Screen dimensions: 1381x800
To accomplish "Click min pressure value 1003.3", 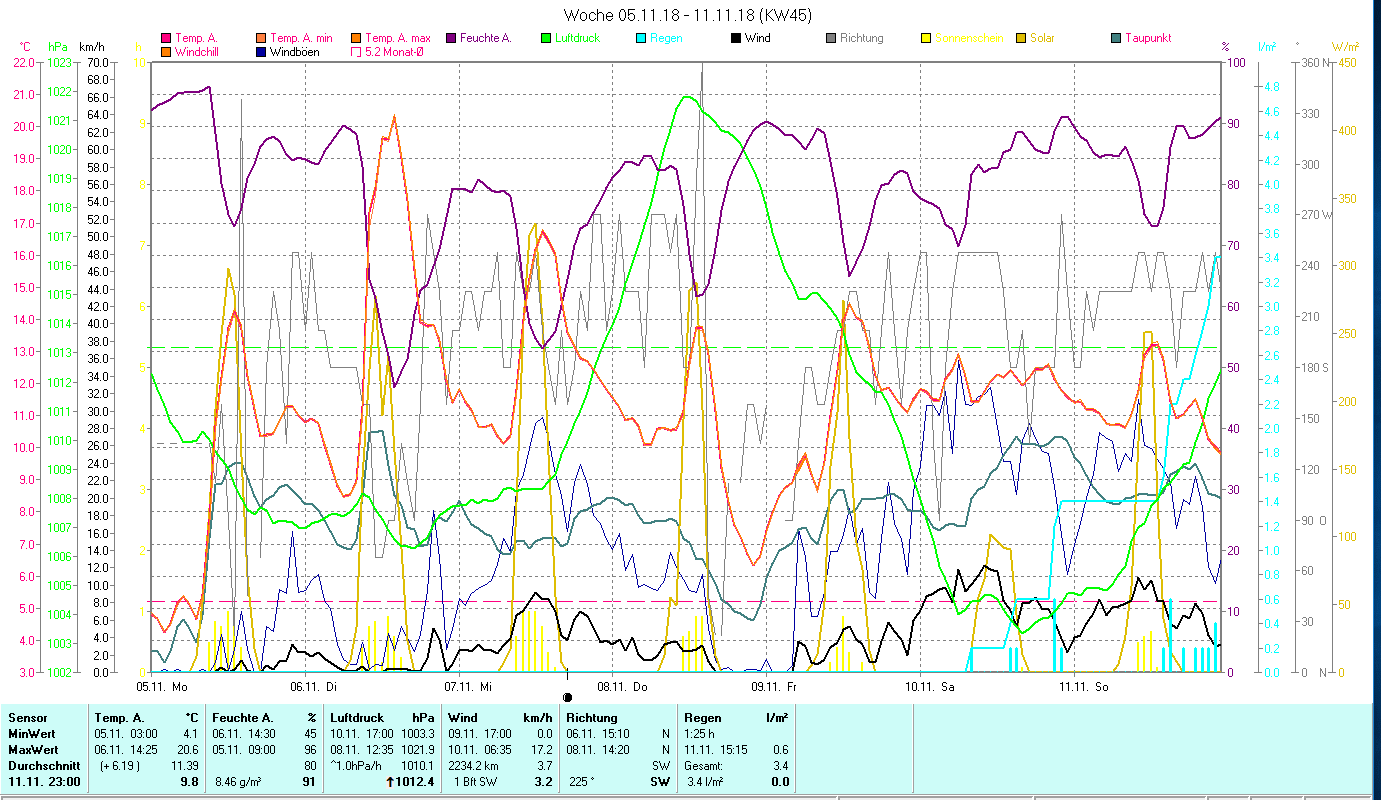I will click(x=417, y=734).
